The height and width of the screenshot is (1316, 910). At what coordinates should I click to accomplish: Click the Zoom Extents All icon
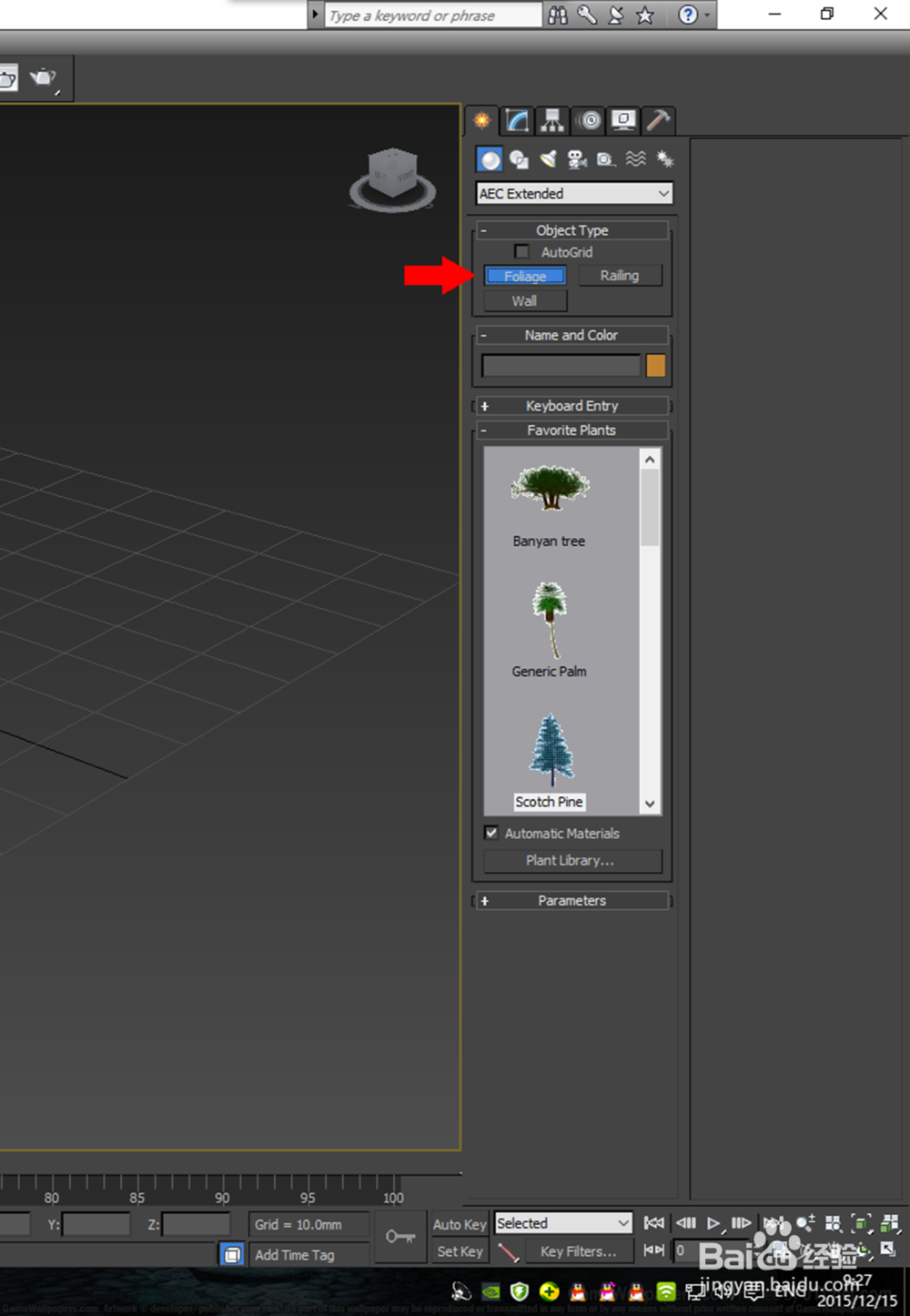click(889, 1223)
